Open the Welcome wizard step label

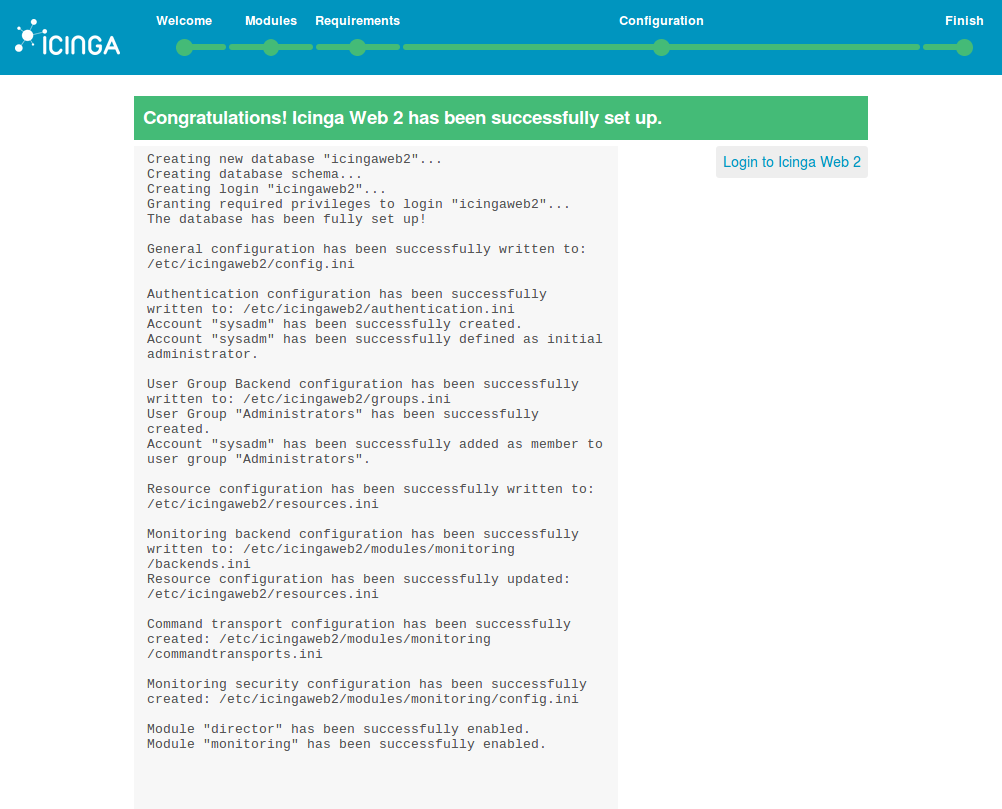pos(184,20)
